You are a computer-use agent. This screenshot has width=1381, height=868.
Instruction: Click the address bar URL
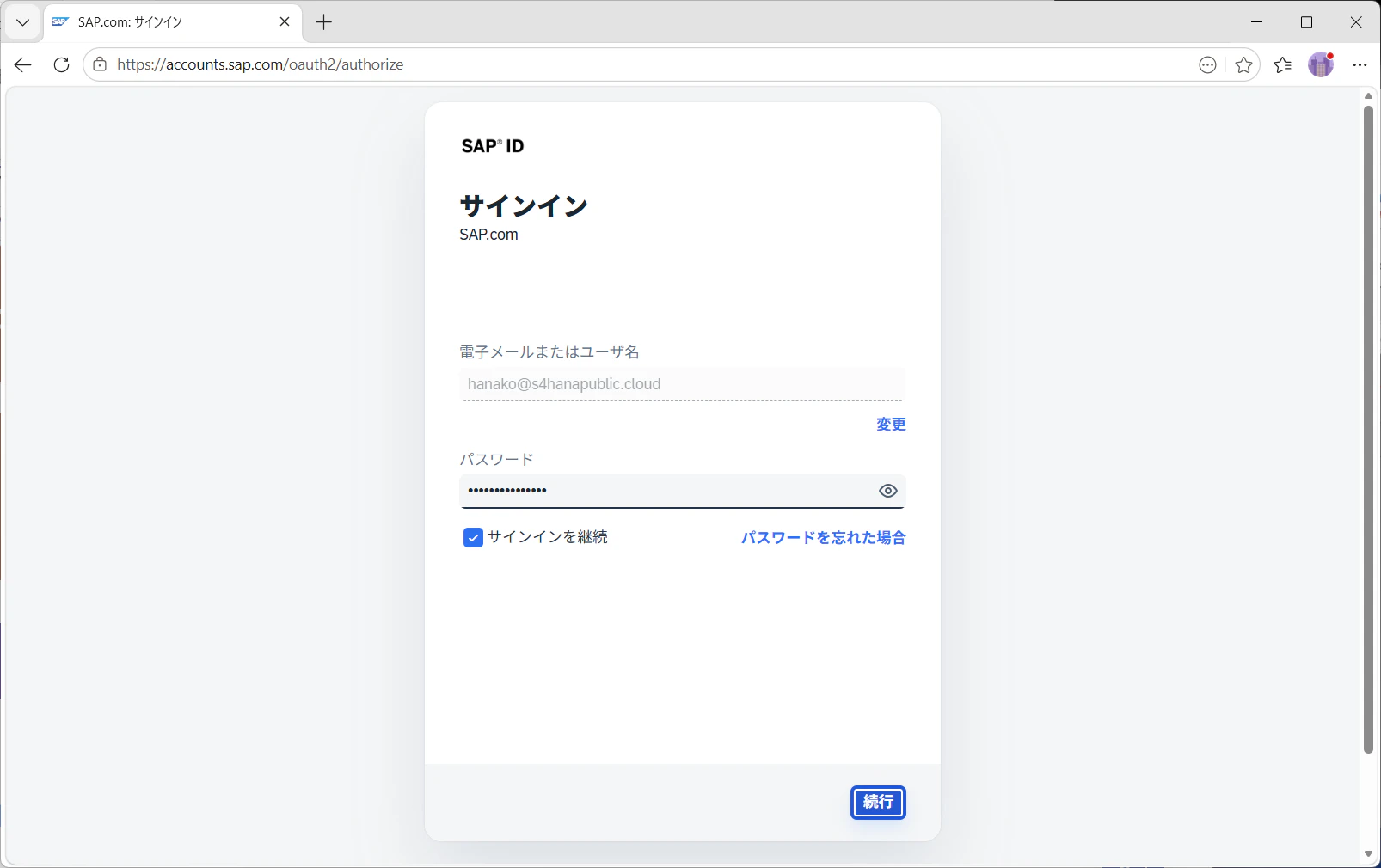click(x=260, y=64)
